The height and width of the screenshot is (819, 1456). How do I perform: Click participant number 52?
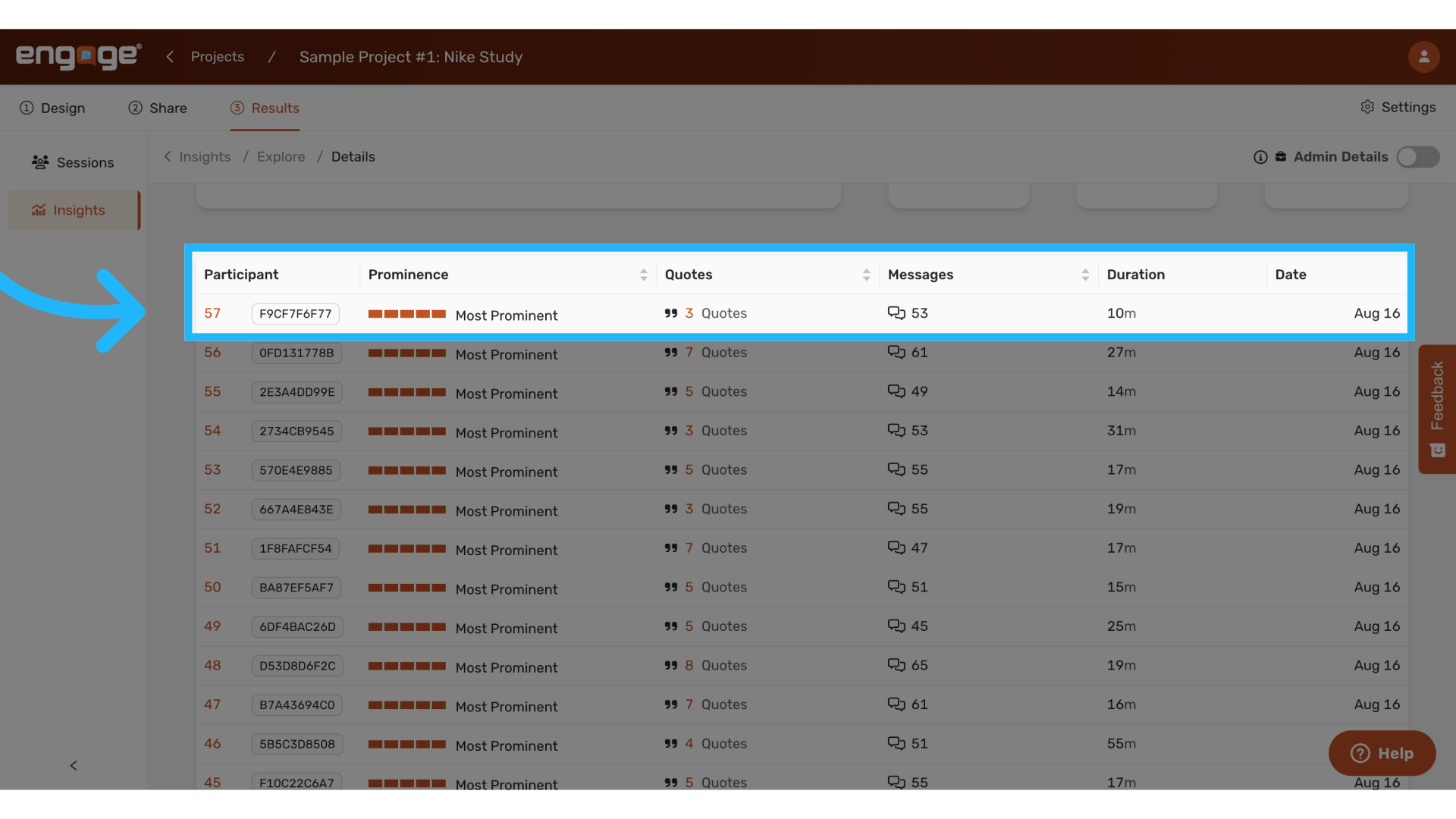coord(212,509)
